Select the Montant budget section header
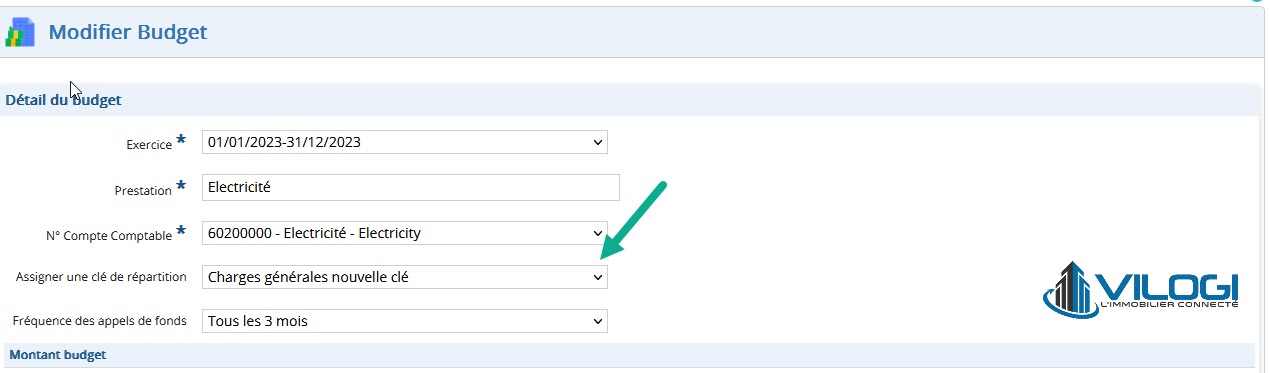The height and width of the screenshot is (373, 1269). coord(58,355)
